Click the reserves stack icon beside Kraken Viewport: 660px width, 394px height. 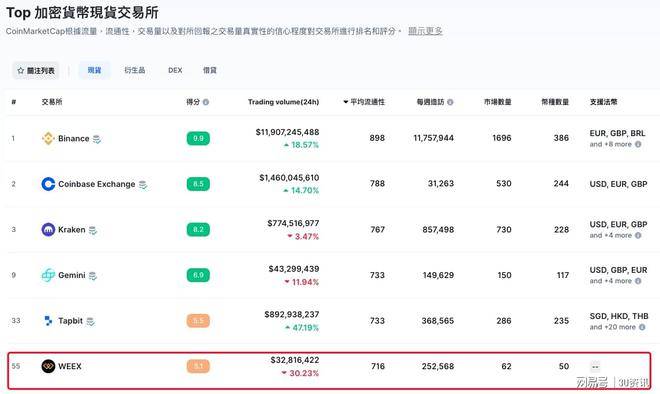click(93, 230)
